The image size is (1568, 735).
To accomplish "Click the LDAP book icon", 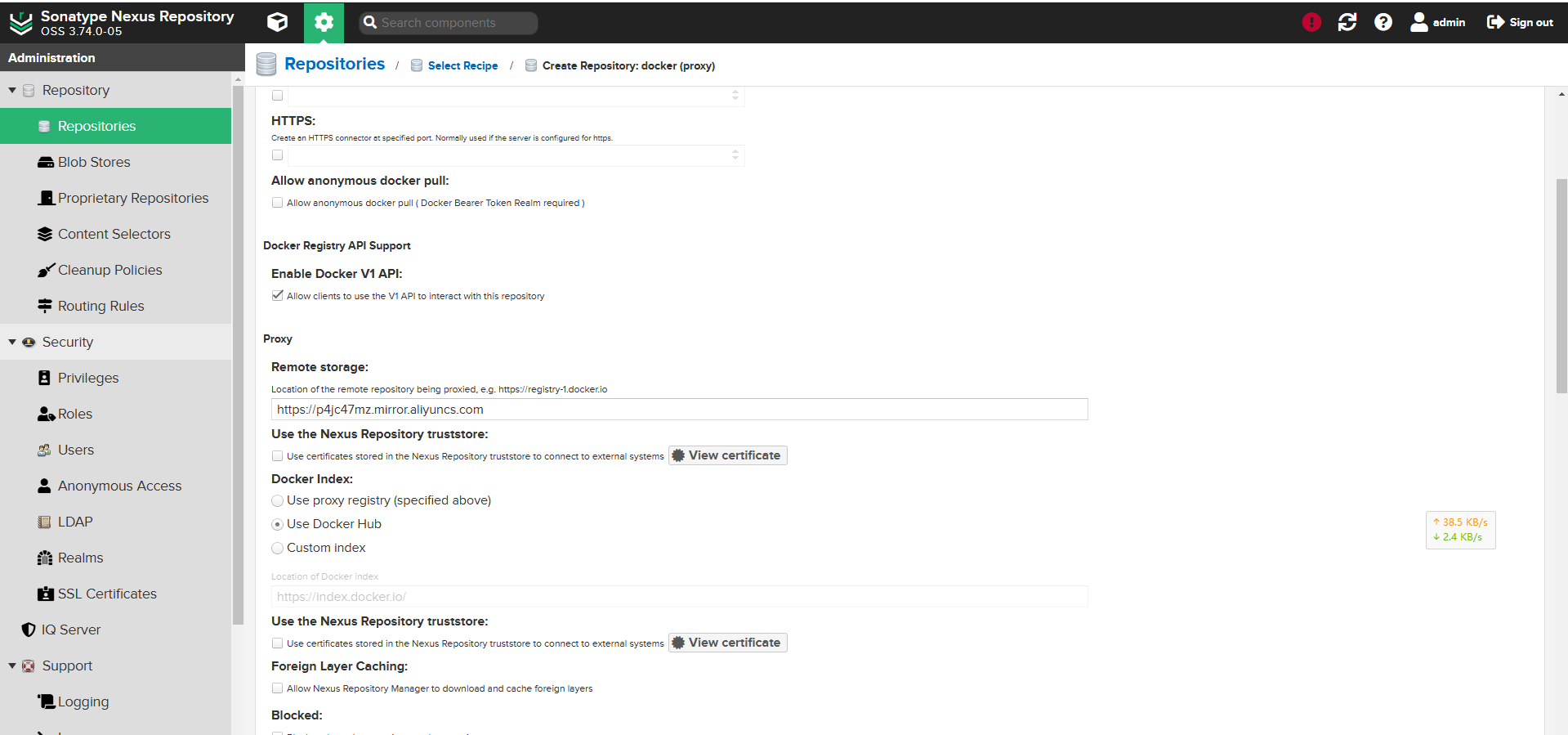I will point(44,522).
